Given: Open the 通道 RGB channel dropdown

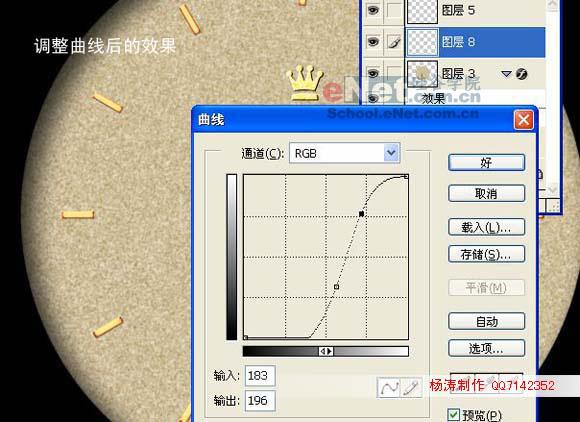Looking at the screenshot, I should [391, 153].
